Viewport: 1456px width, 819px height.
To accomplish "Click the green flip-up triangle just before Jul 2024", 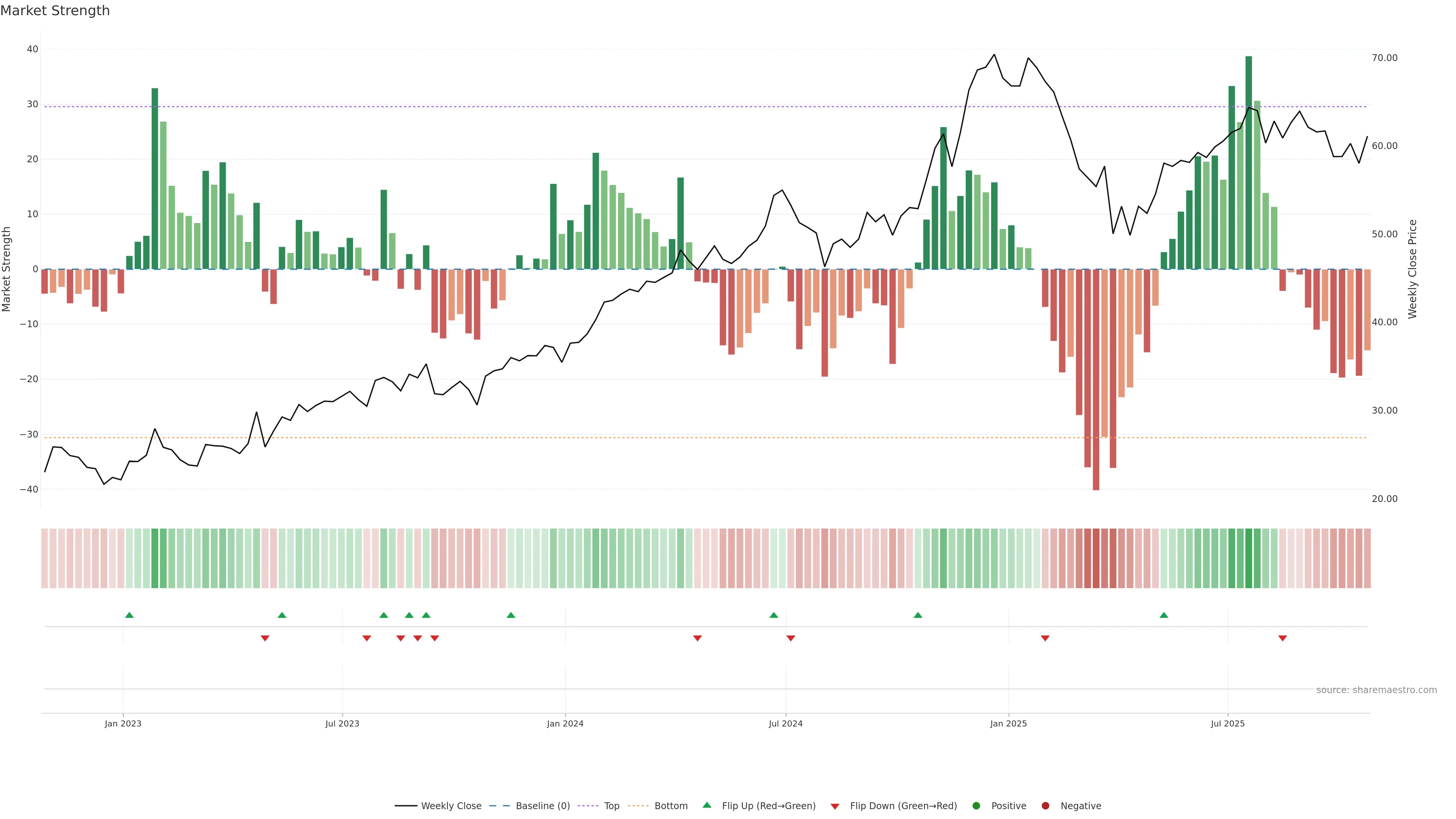I will (x=774, y=615).
